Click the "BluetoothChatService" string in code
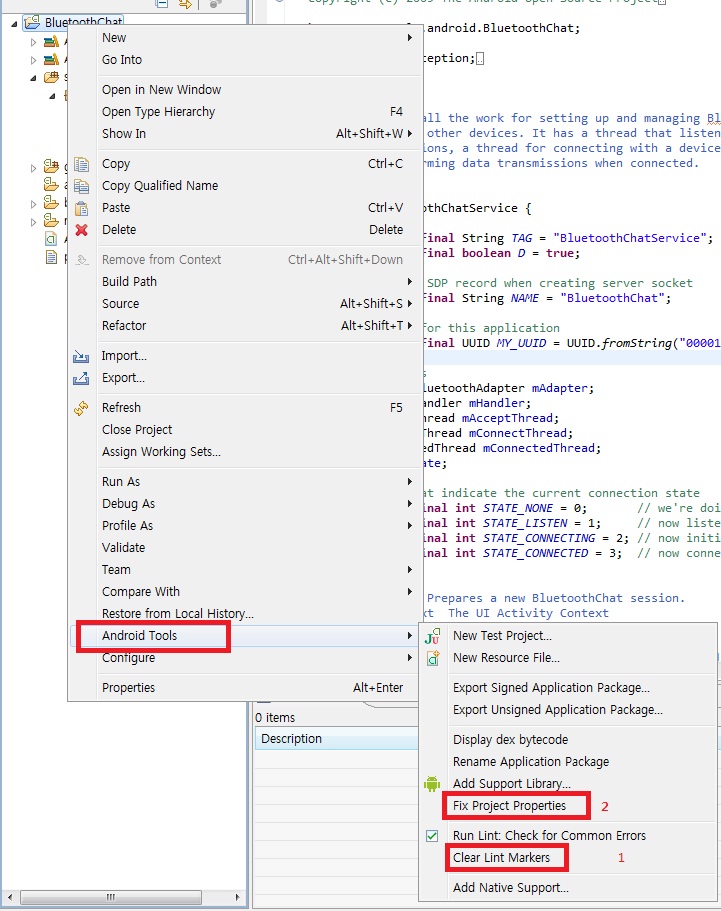Screen dimensions: 721x911 pos(629,238)
